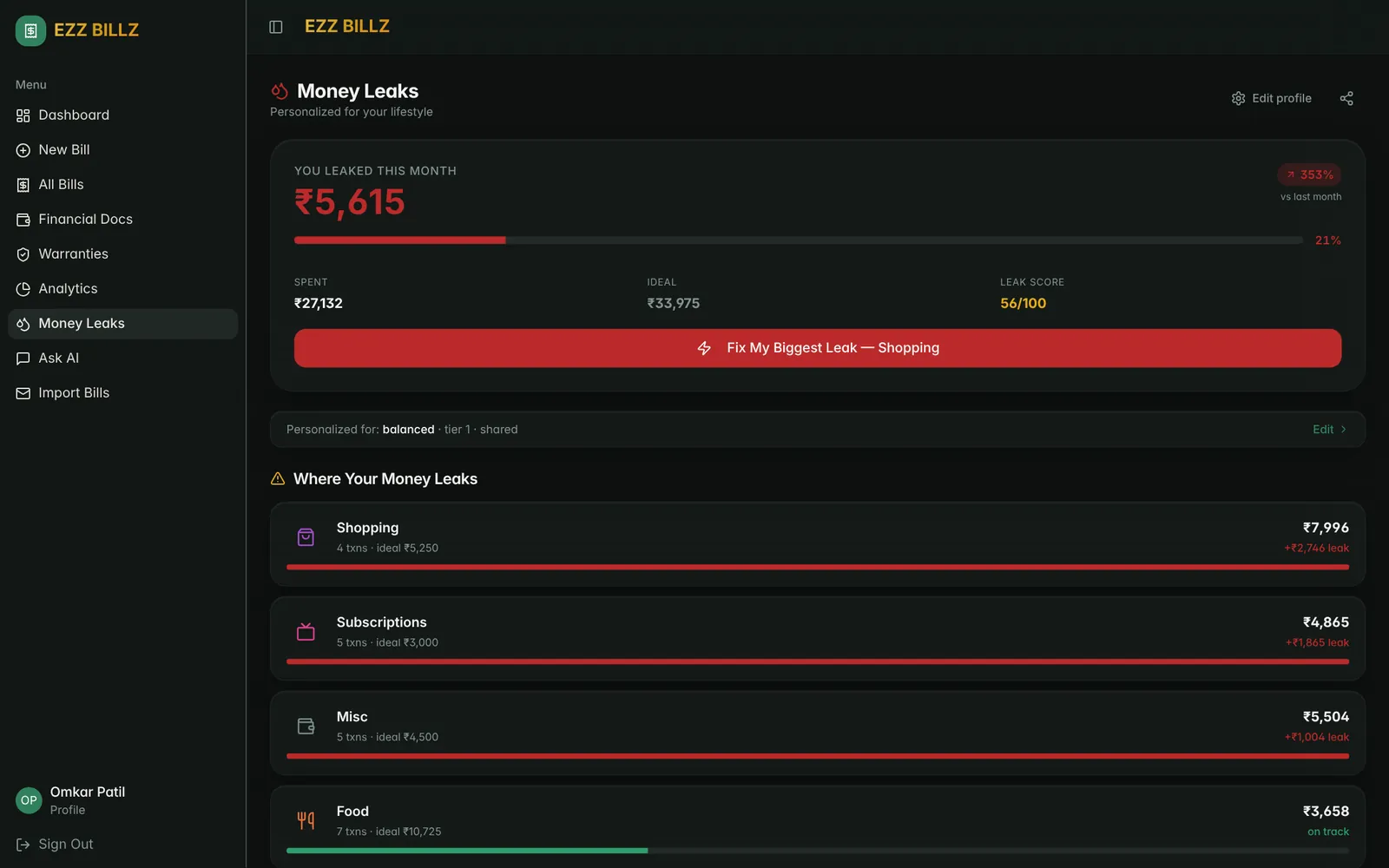Click the ₹33,975 ideal value
Image resolution: width=1389 pixels, height=868 pixels.
[673, 304]
